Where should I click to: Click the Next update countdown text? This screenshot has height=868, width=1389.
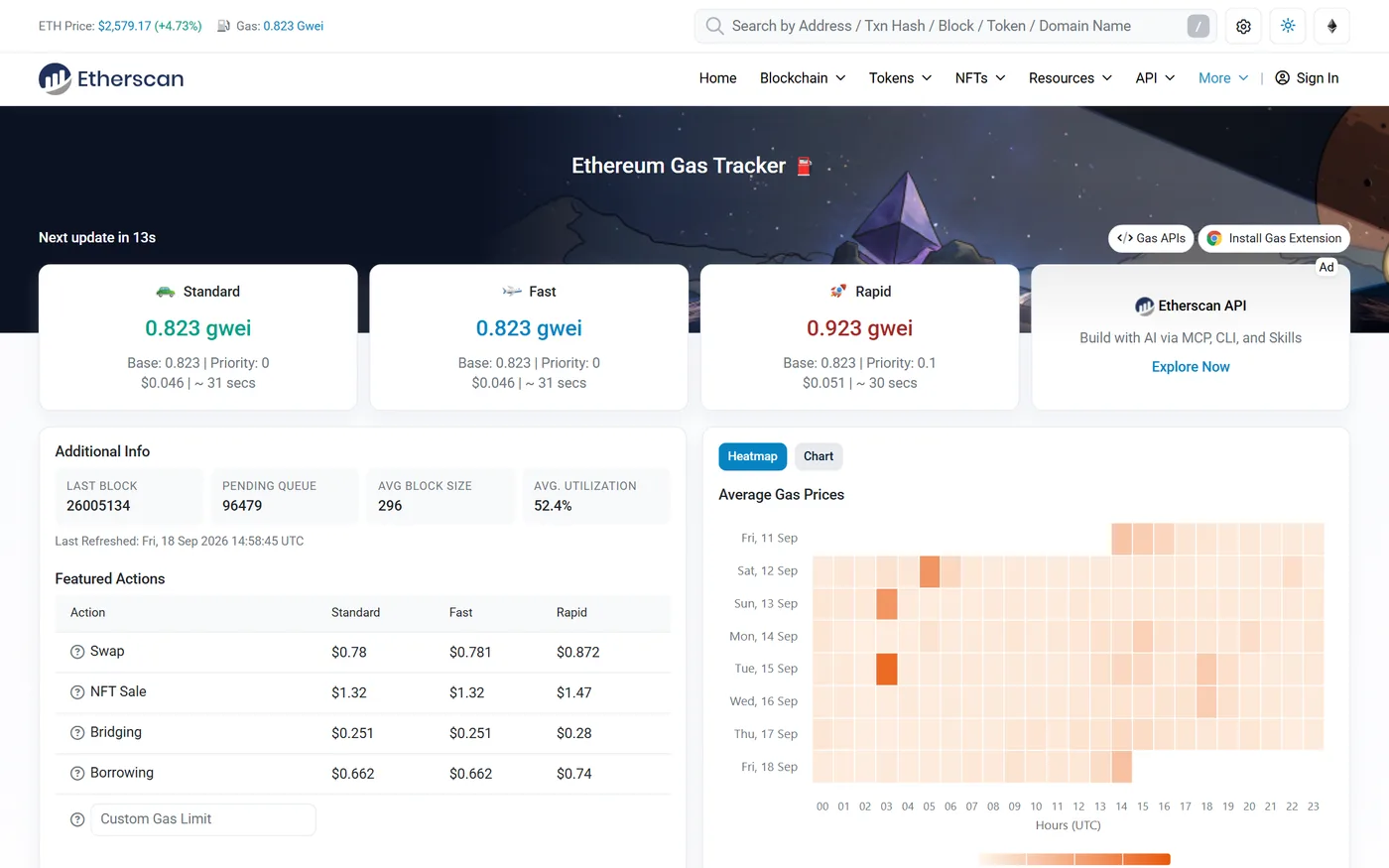(97, 238)
